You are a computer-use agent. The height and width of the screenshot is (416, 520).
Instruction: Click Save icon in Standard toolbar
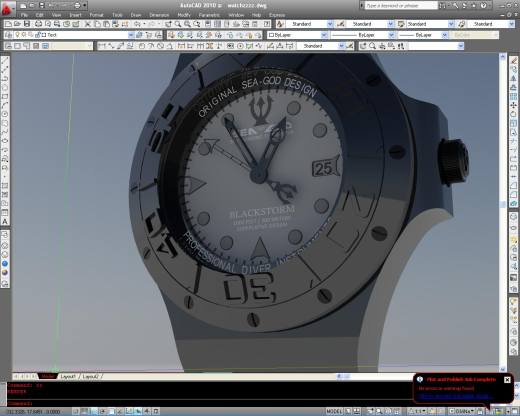tap(27, 24)
